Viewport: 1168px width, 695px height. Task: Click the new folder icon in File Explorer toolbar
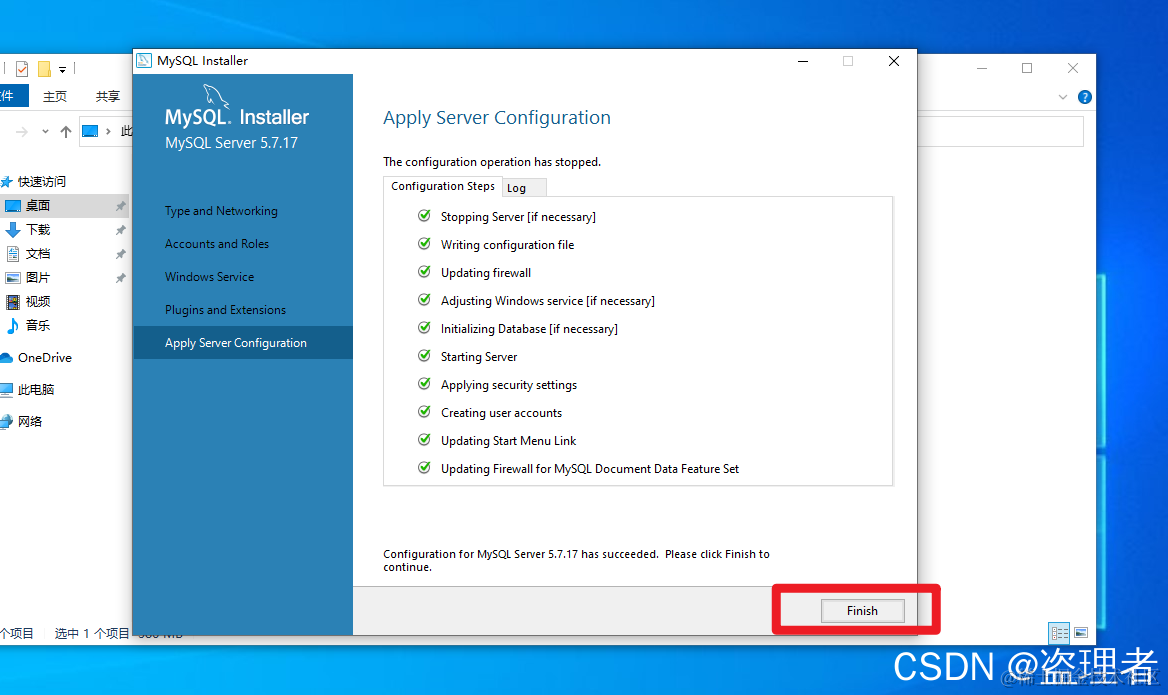coord(44,69)
